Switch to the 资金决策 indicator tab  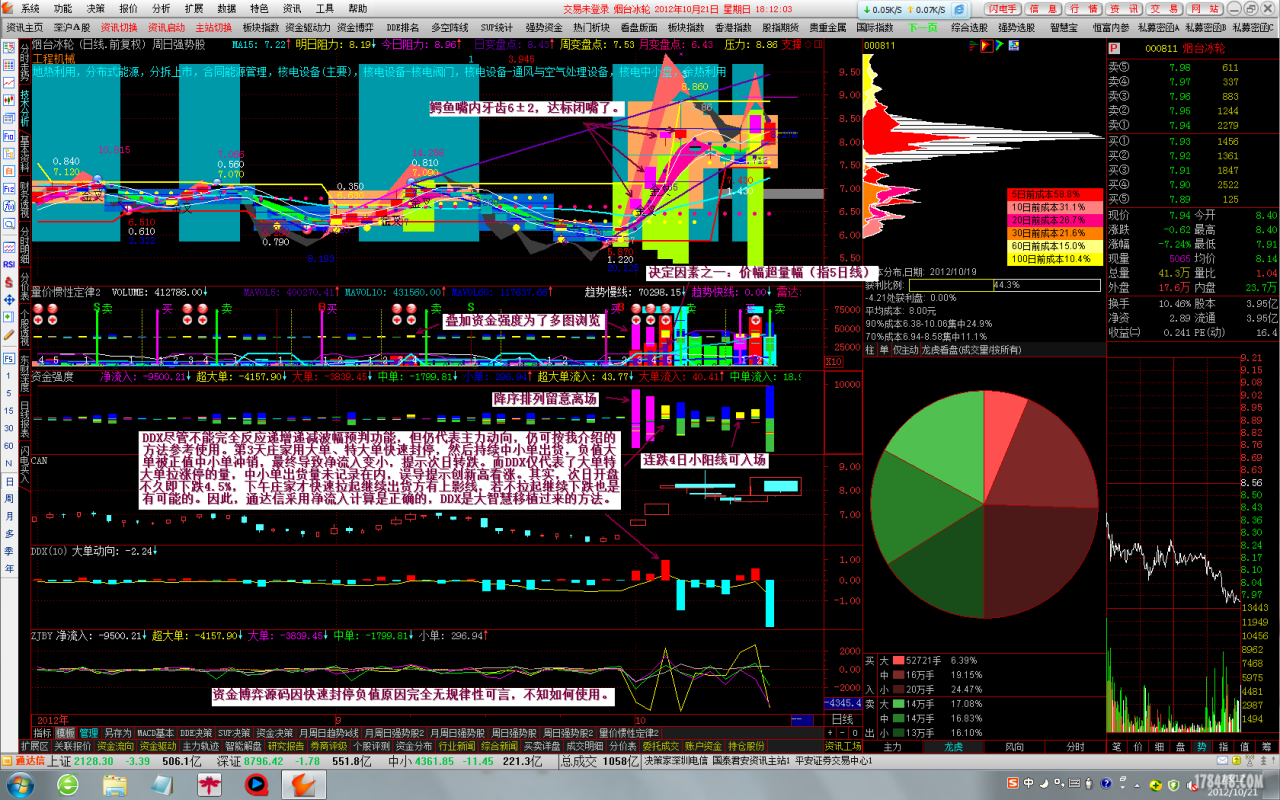point(275,733)
